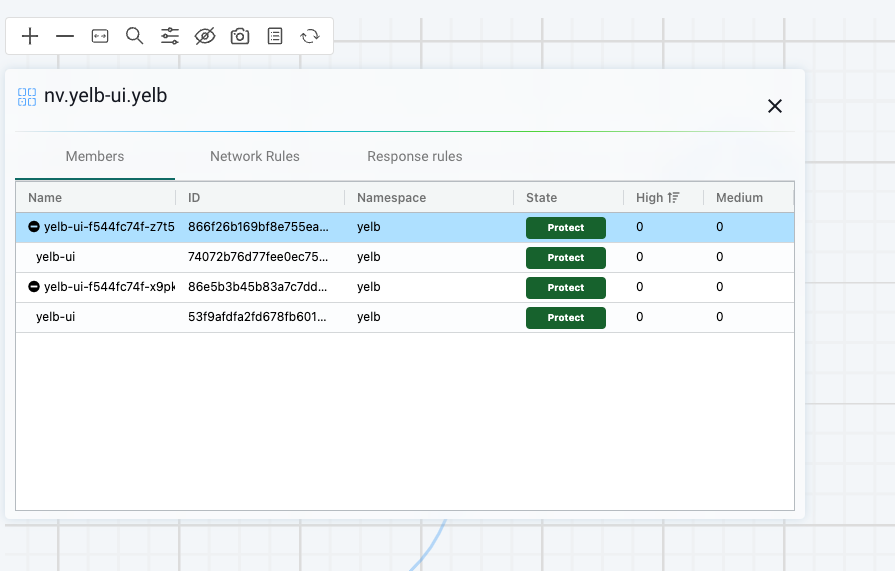Select the yelb-ui-f544fc74f-z7t5 pod name
The image size is (895, 571).
109,227
